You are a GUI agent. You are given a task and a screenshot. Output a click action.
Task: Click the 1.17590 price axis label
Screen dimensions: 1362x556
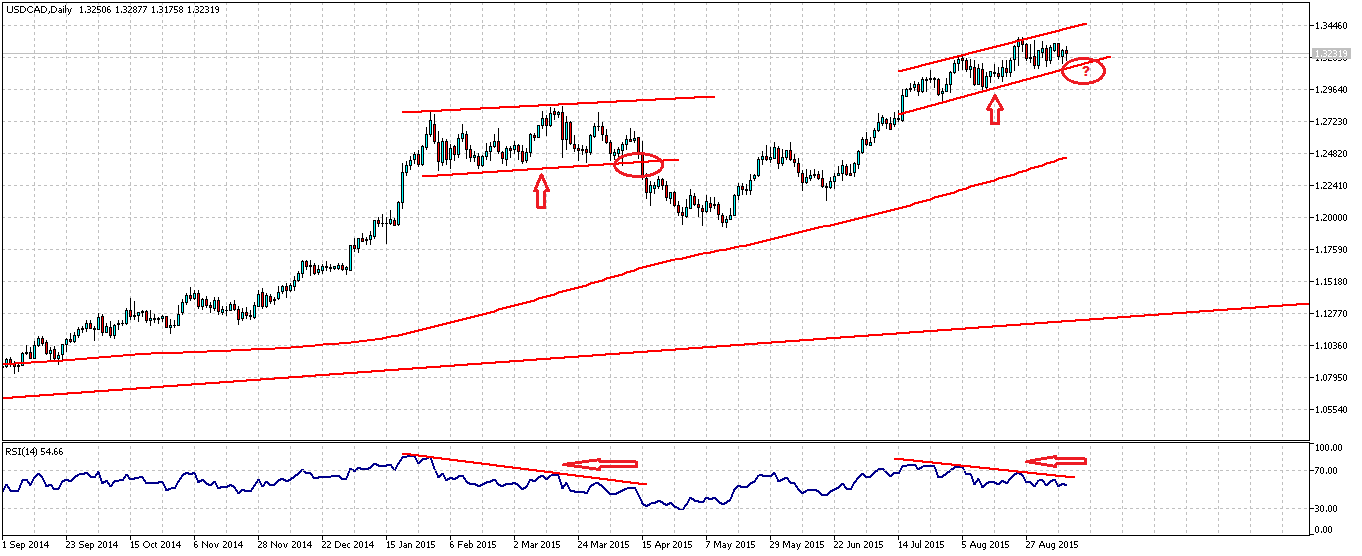1332,250
